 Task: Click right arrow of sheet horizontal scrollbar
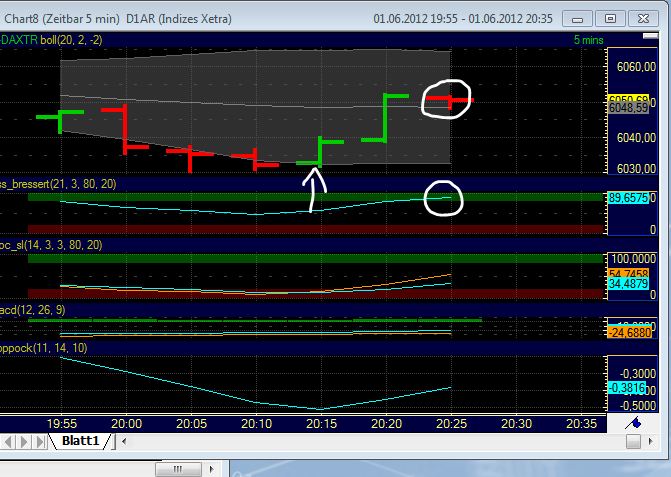(651, 441)
